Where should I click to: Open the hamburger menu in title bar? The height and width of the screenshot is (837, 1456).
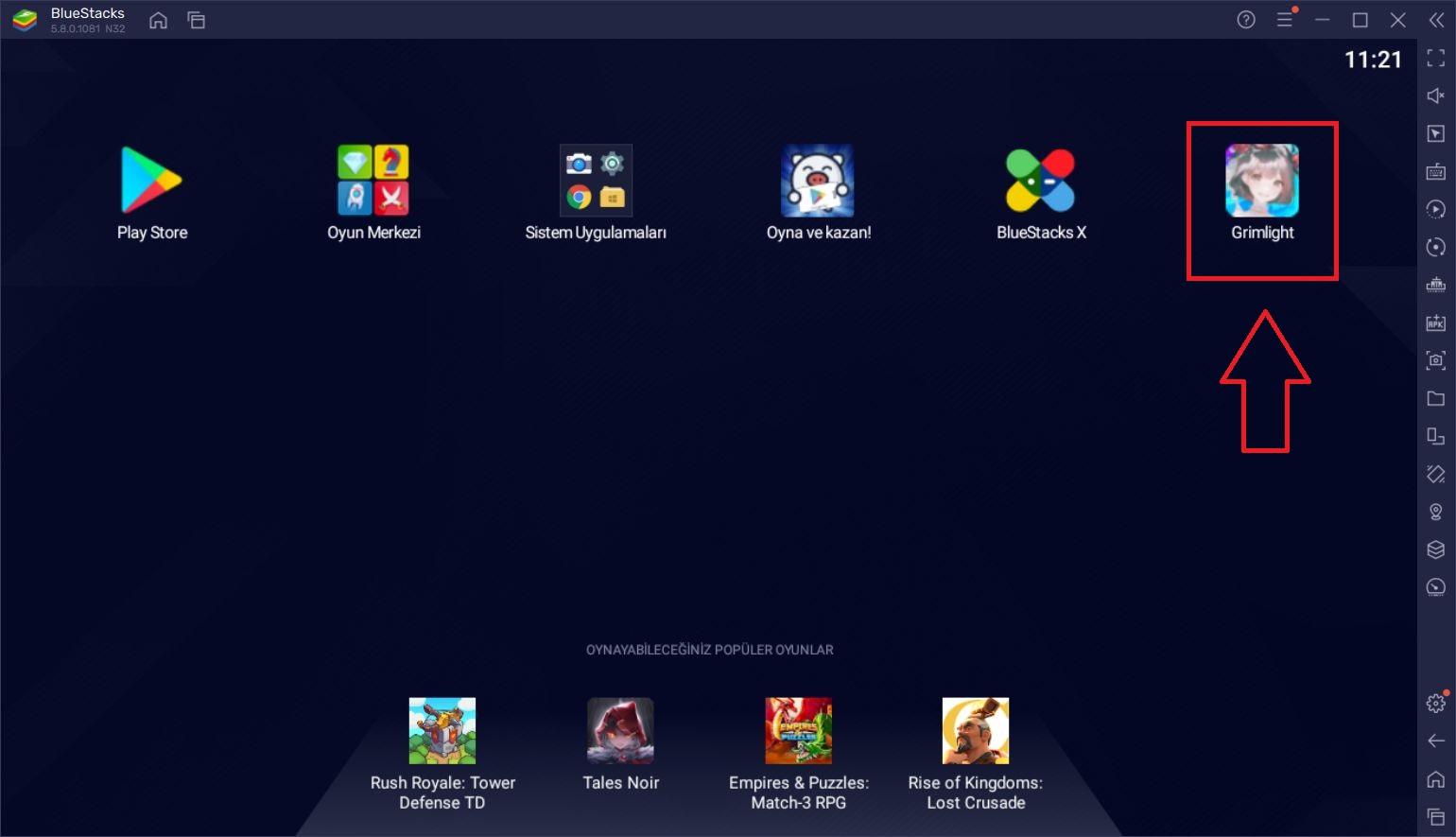tap(1285, 20)
